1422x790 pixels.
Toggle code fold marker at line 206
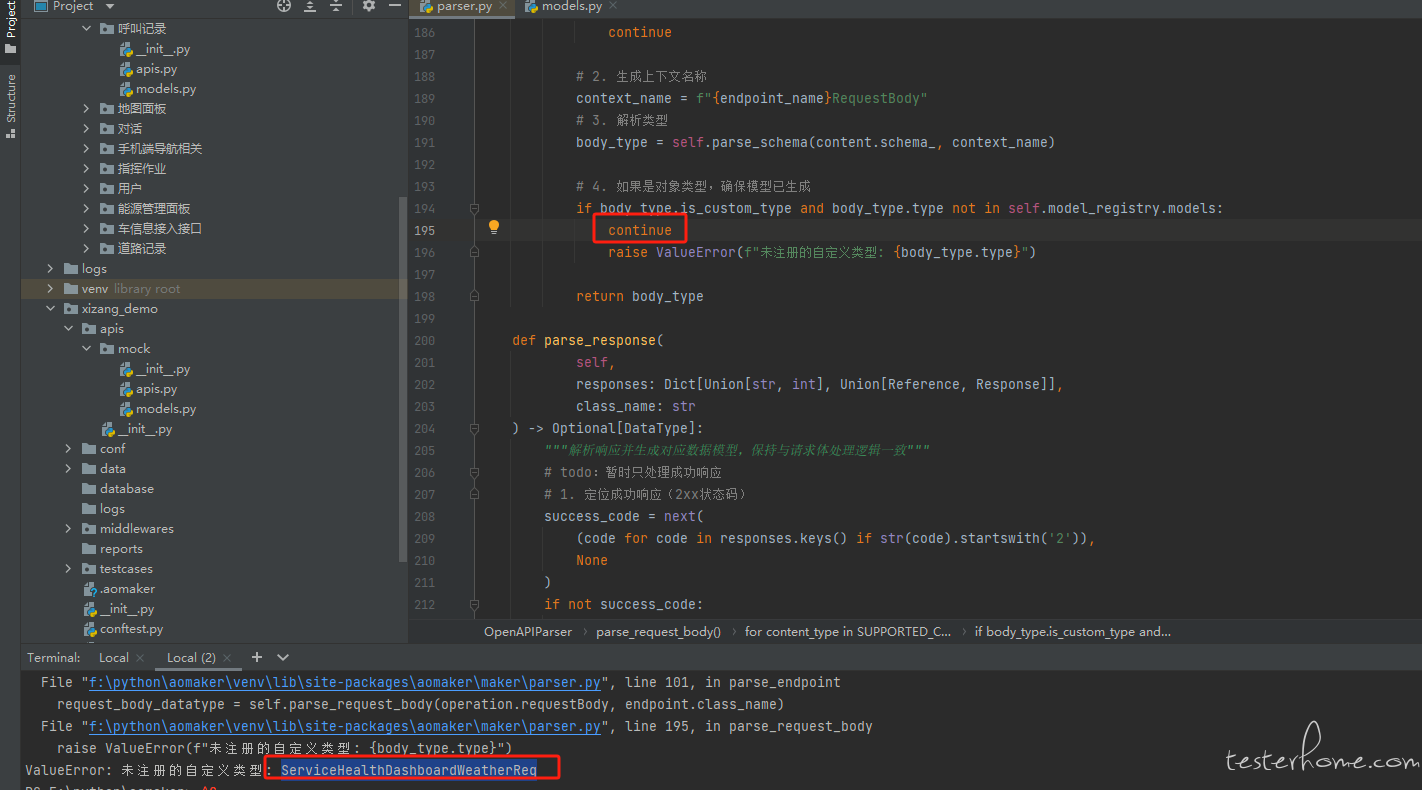point(475,473)
